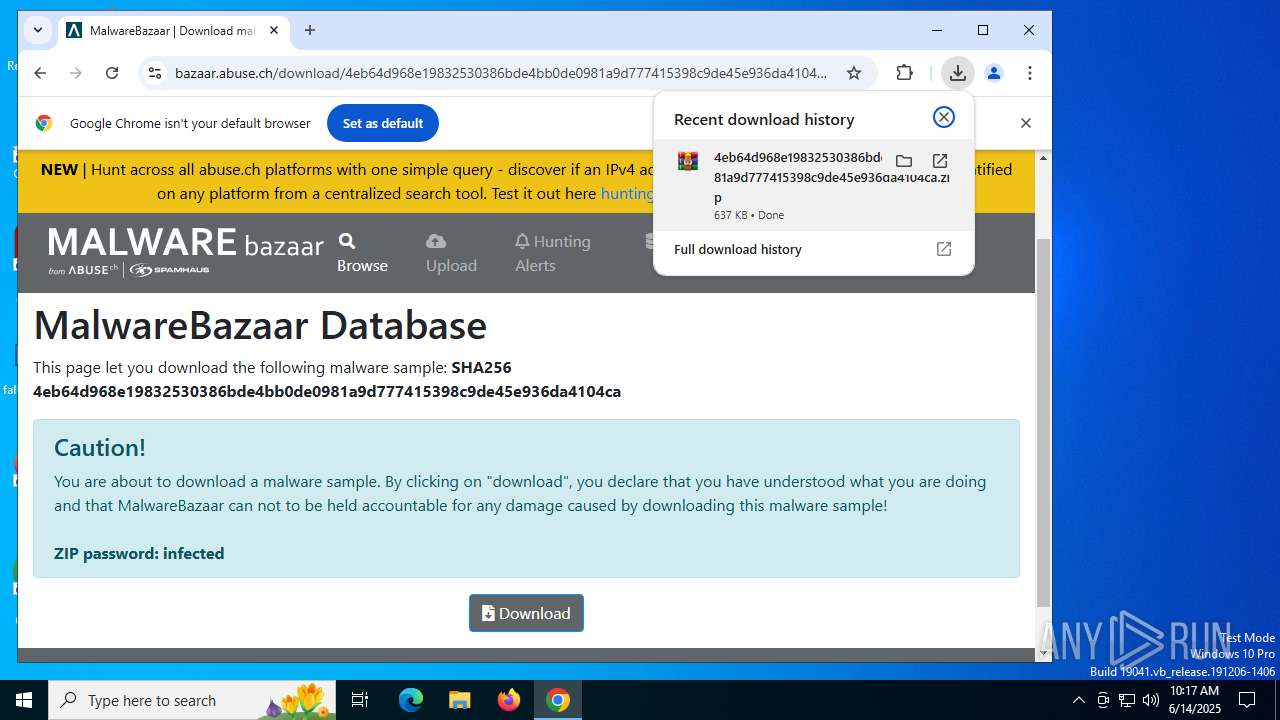Image resolution: width=1280 pixels, height=720 pixels.
Task: Show hidden system tray icons
Action: point(1078,700)
